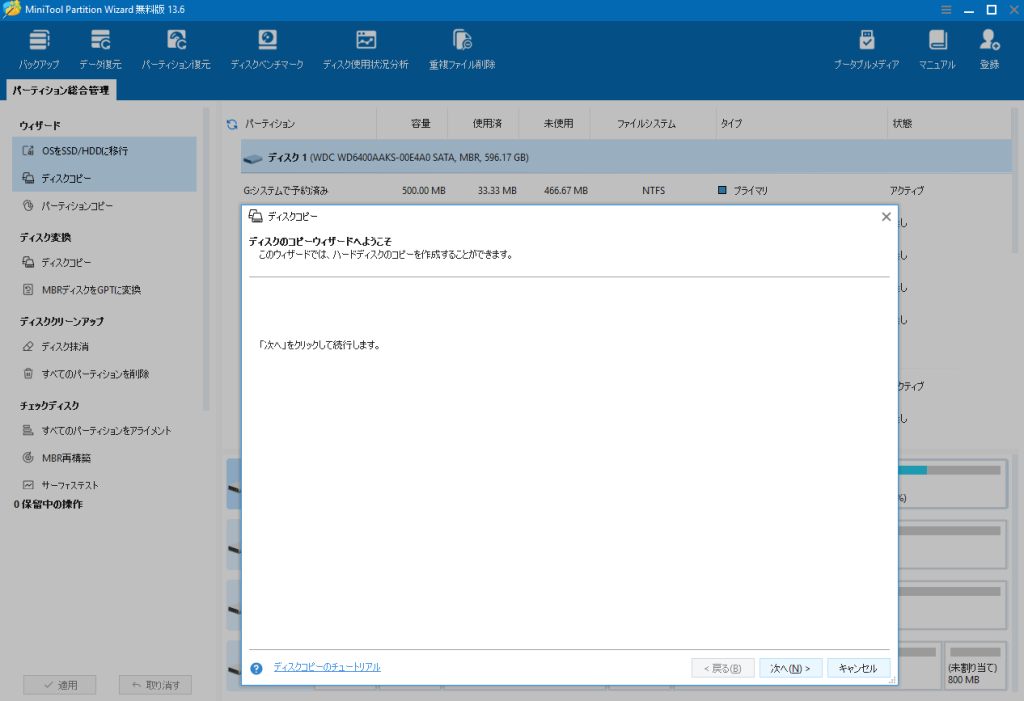Open 重複ファイル削除 tool

[x=462, y=50]
